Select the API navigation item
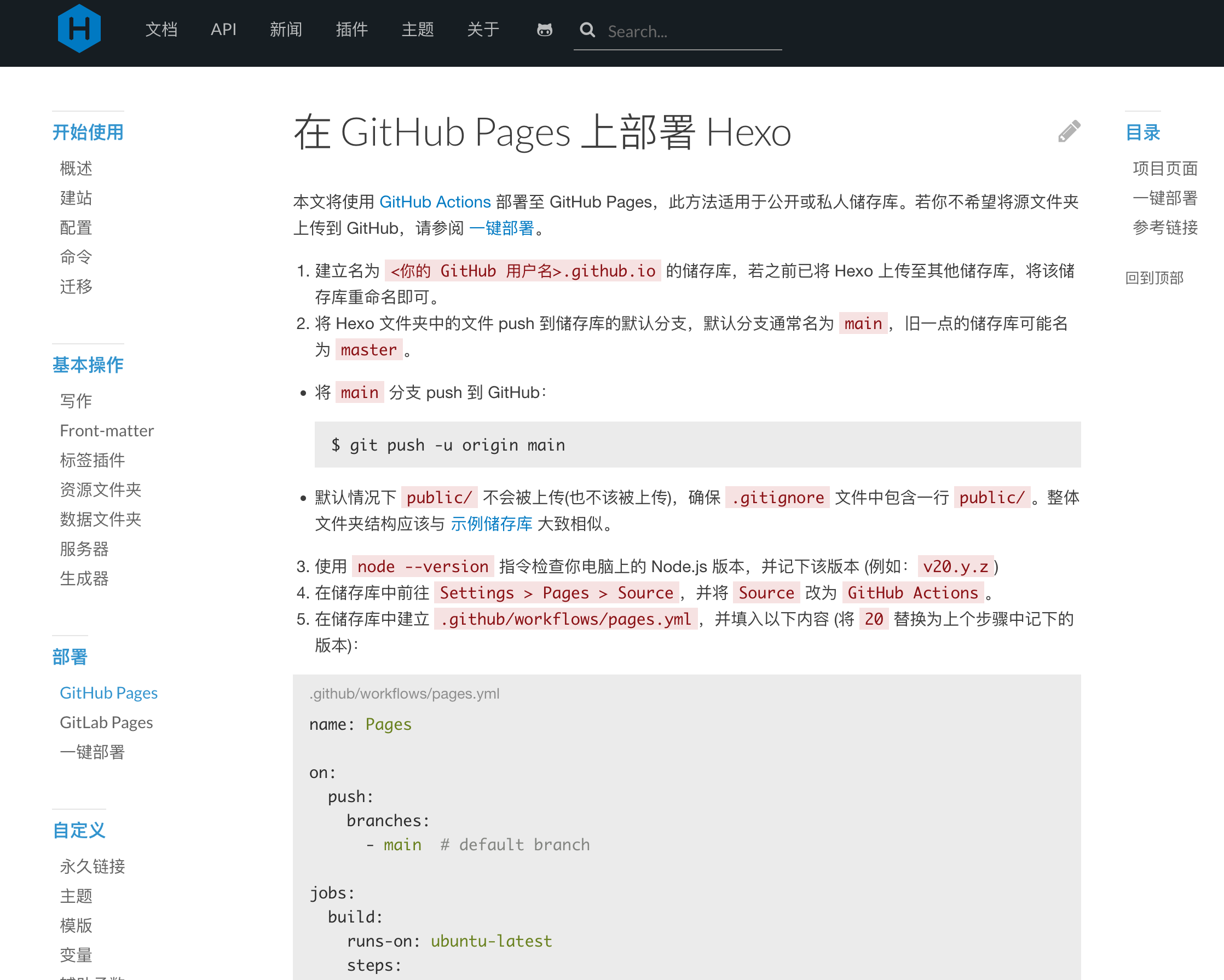The height and width of the screenshot is (980, 1224). (x=224, y=30)
